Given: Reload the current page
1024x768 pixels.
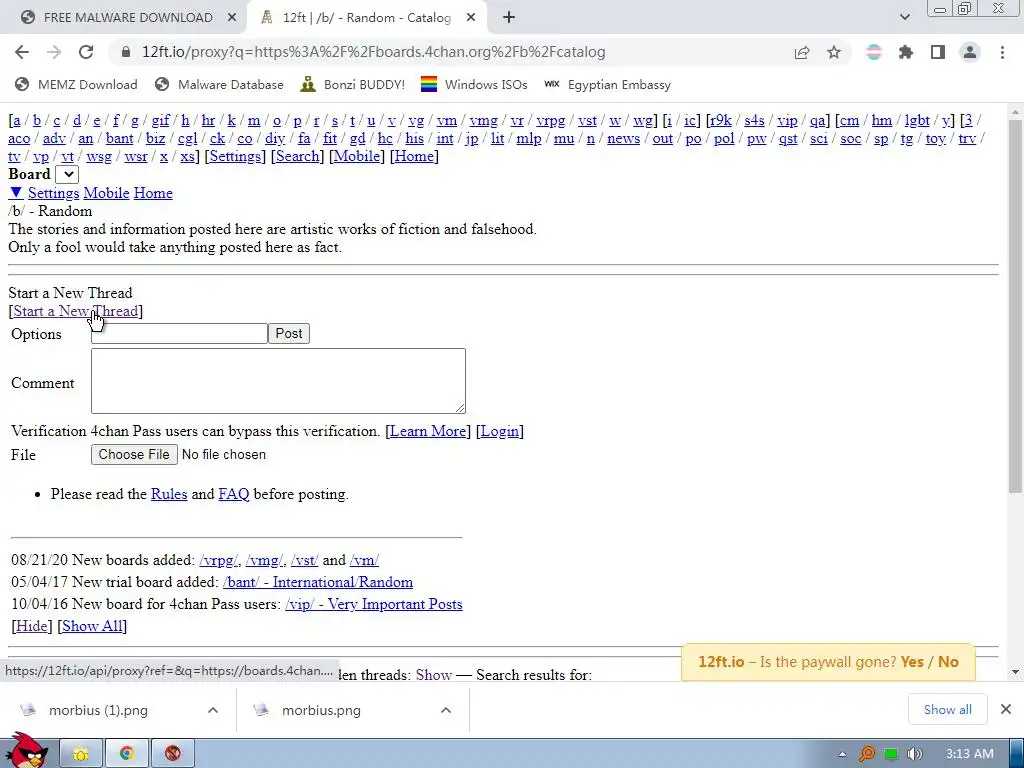Looking at the screenshot, I should point(86,52).
